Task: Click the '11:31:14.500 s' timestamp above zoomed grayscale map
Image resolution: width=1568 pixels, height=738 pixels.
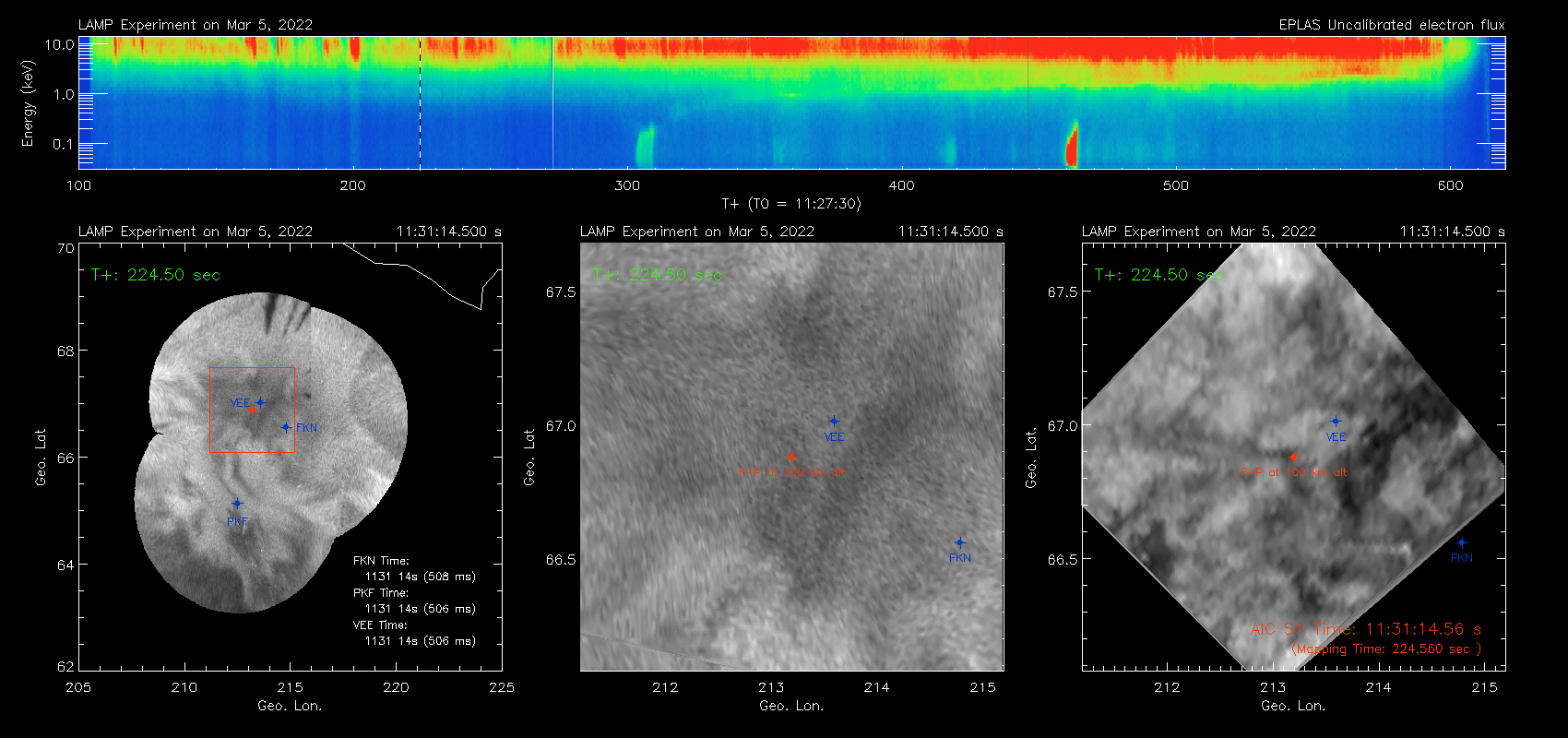Action: click(x=951, y=232)
